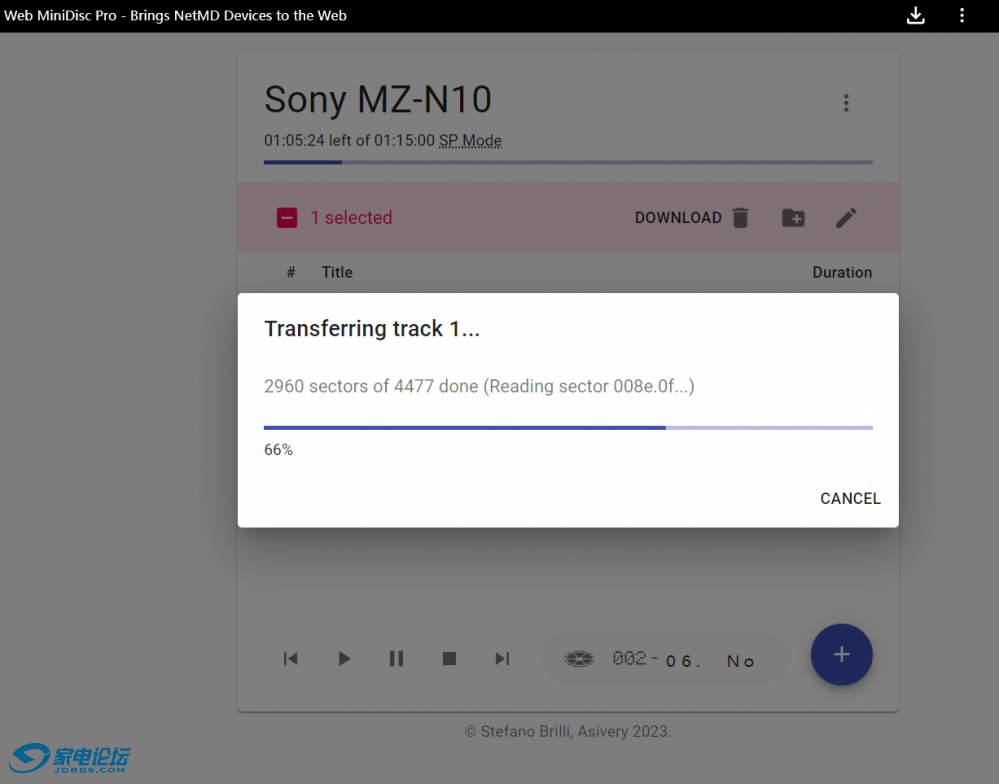This screenshot has height=784, width=999.
Task: Click the transfer progress bar at 66%
Action: pos(568,428)
